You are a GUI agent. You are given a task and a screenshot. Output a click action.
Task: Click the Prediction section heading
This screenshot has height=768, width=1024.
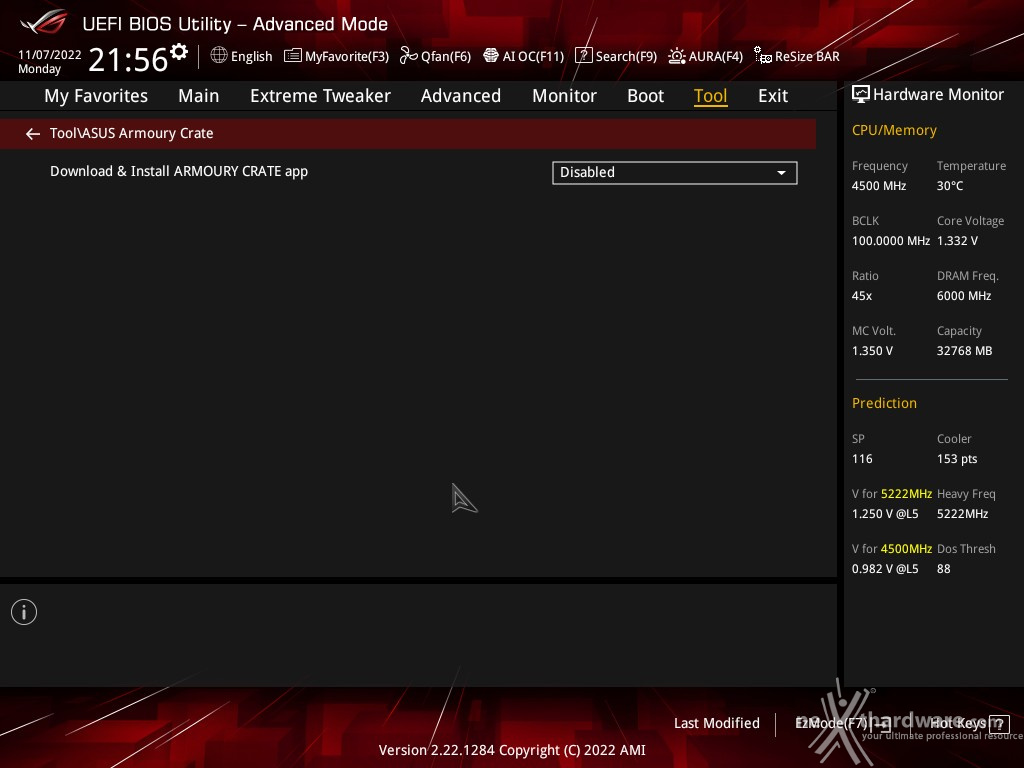pyautogui.click(x=884, y=403)
